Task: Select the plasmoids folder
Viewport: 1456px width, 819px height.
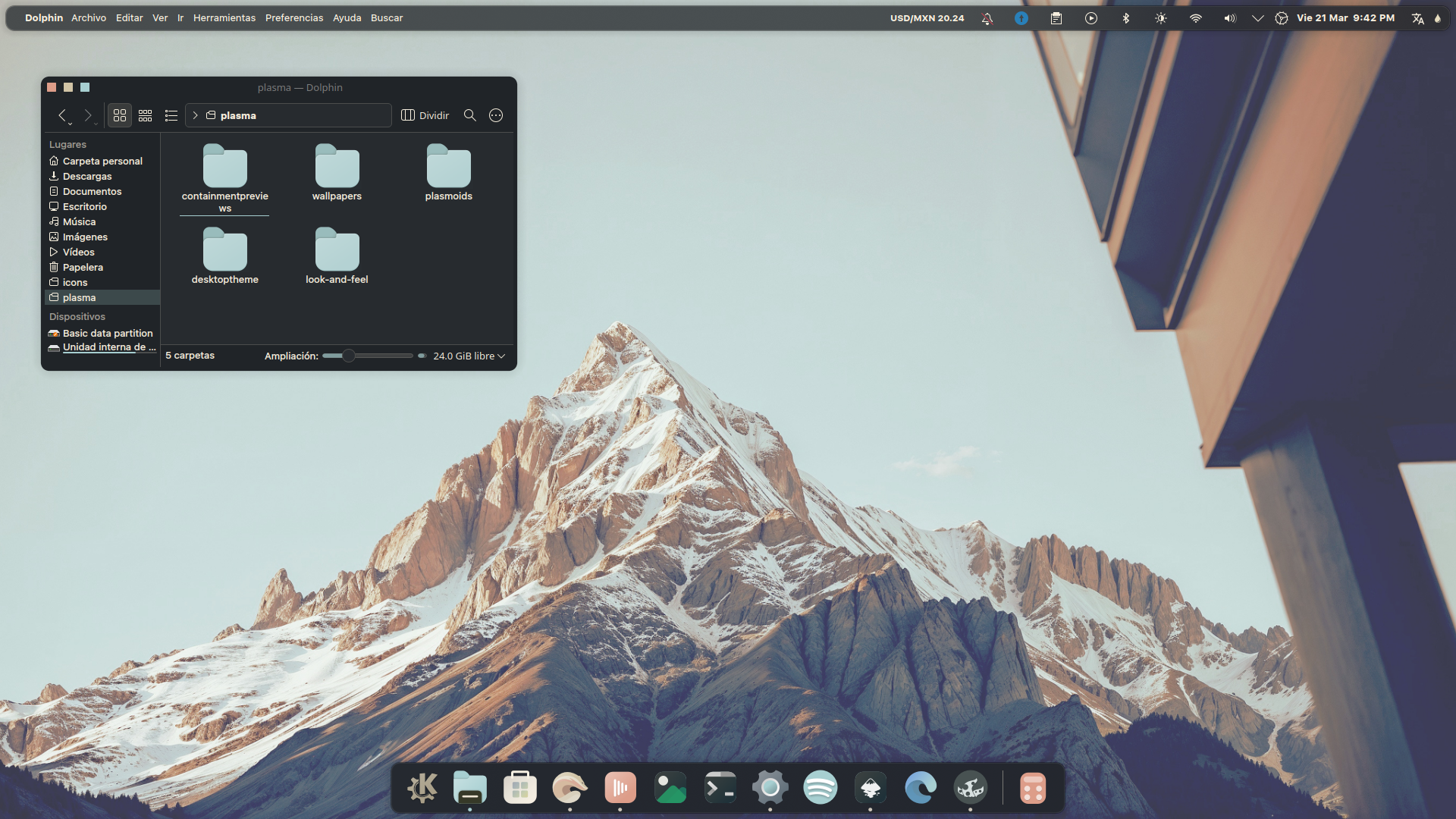Action: [x=449, y=173]
